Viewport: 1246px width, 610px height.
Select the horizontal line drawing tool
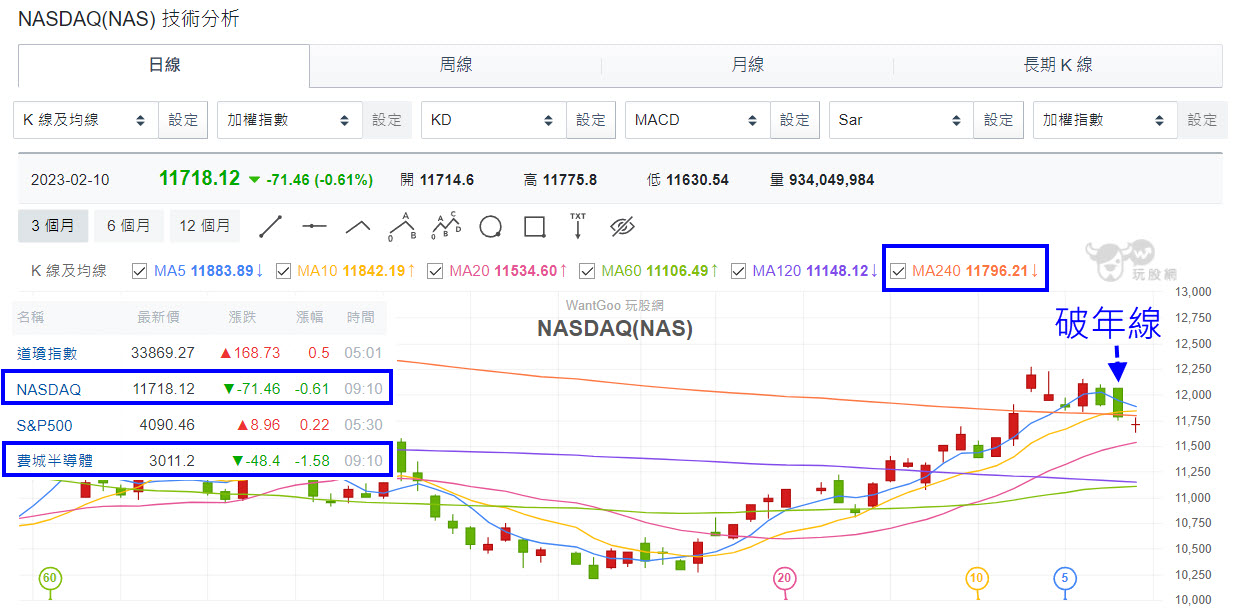[315, 226]
